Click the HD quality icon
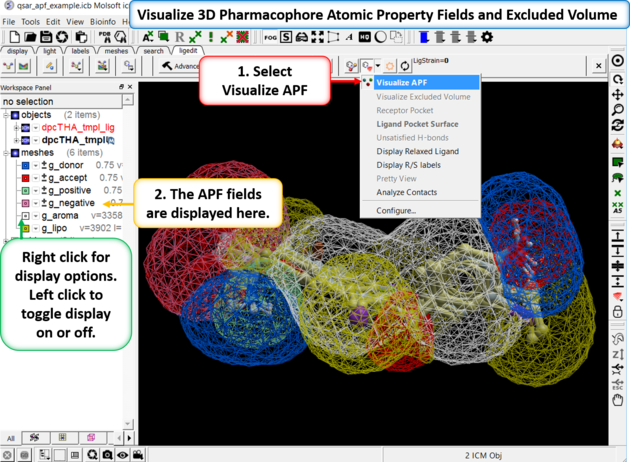The width and height of the screenshot is (630, 462). [x=366, y=37]
